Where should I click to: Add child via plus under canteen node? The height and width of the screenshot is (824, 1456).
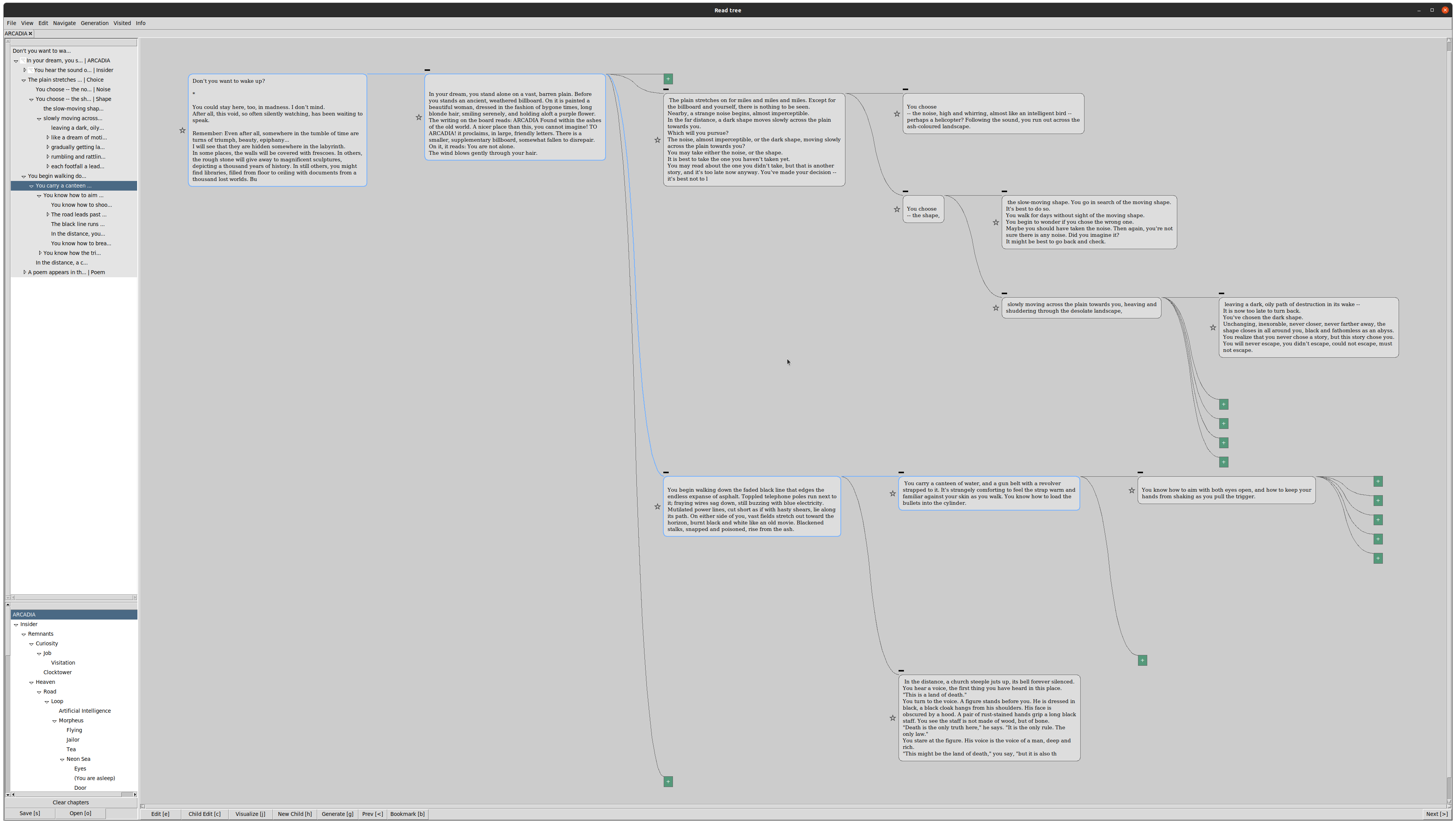click(1142, 660)
